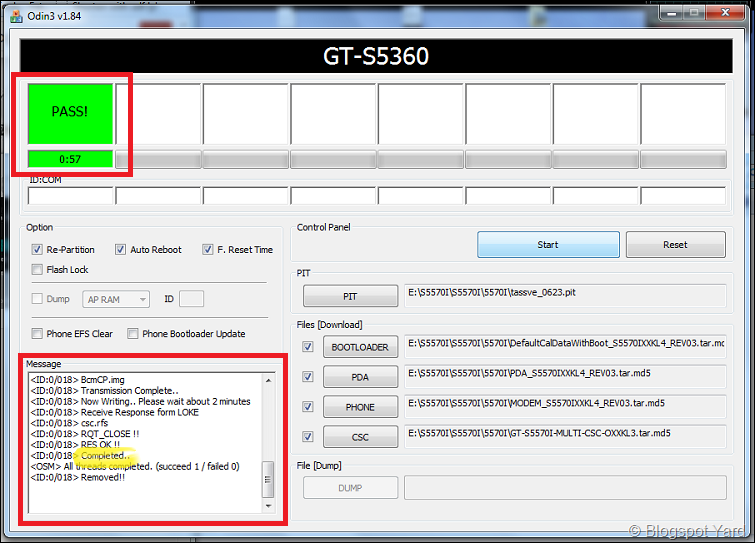Click 'Now Writing.. Please wait' line
The width and height of the screenshot is (755, 543).
(141, 401)
